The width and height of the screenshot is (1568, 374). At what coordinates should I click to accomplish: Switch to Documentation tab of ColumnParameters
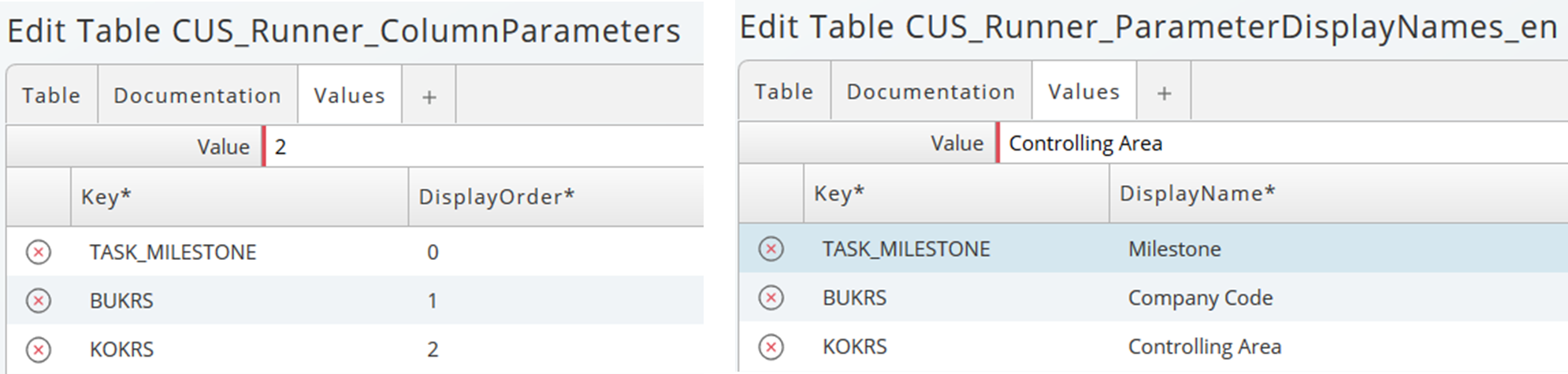point(198,95)
